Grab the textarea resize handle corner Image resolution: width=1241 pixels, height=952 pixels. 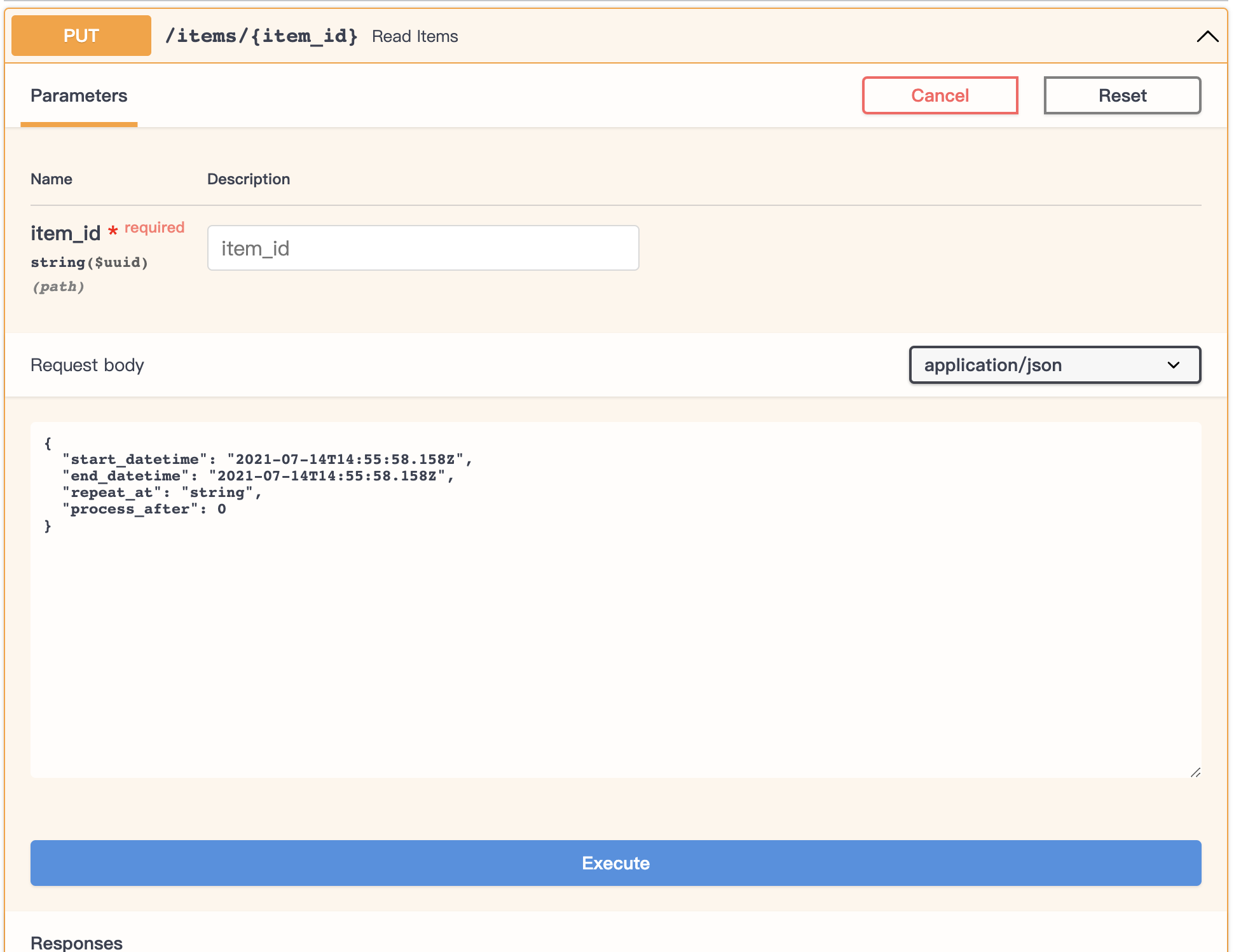1195,772
